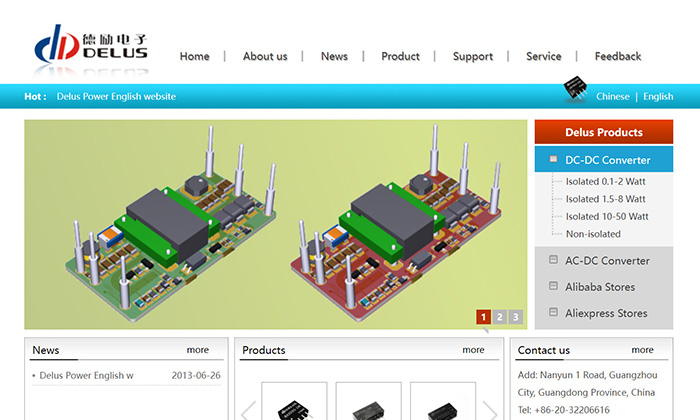
Task: Show banner slide 1
Action: pyautogui.click(x=483, y=317)
